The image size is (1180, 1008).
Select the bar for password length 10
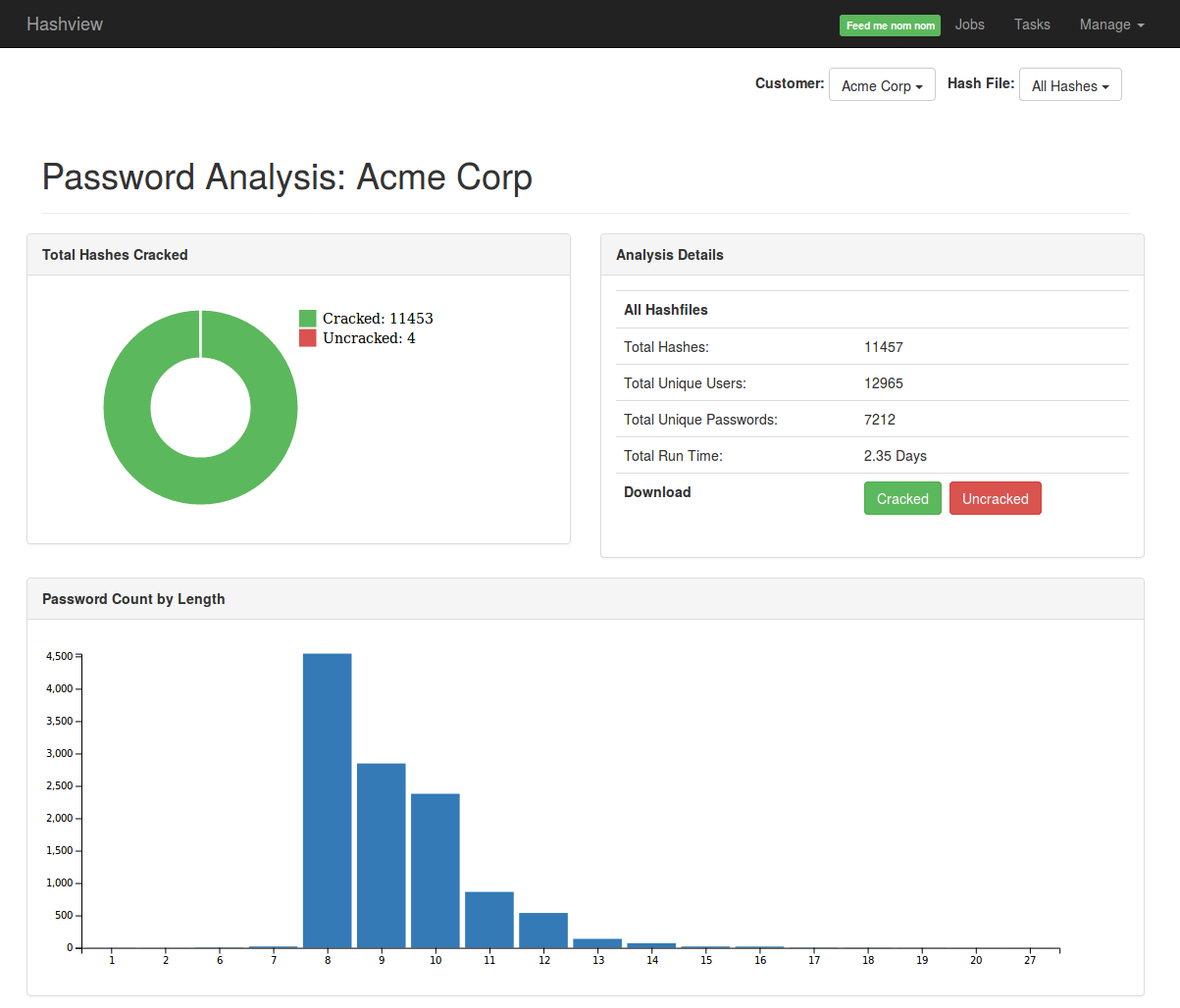pyautogui.click(x=436, y=871)
